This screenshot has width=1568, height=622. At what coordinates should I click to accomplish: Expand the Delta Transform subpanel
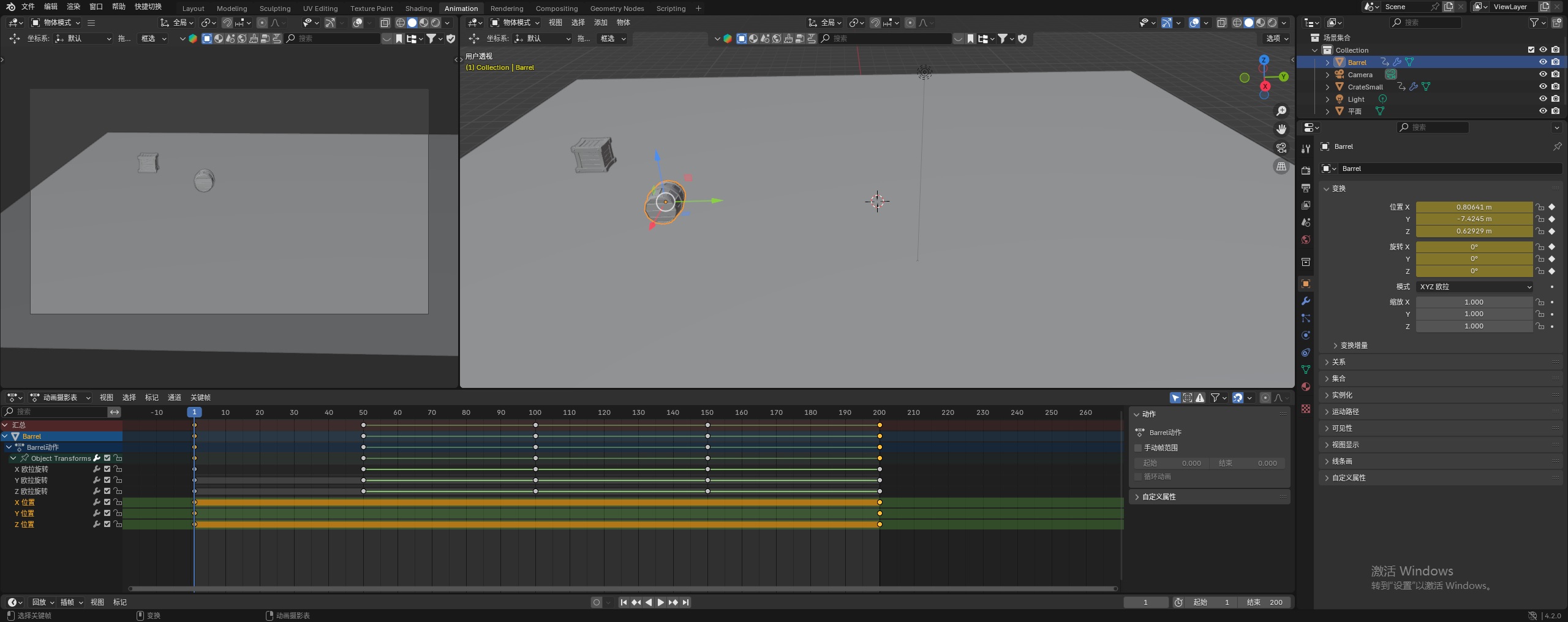(x=1335, y=346)
